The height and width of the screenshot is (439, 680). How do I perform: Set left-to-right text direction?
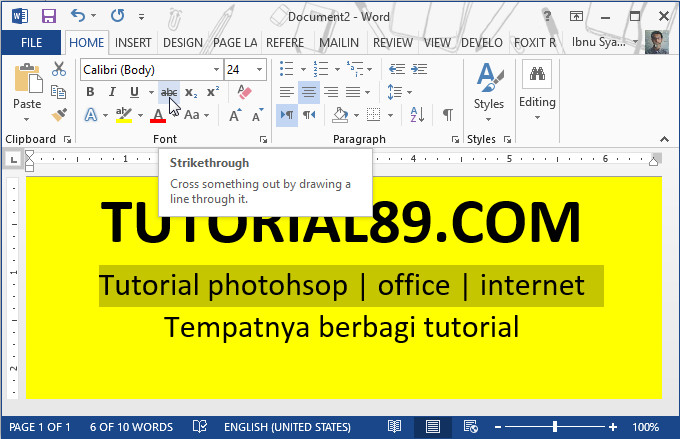pyautogui.click(x=287, y=115)
